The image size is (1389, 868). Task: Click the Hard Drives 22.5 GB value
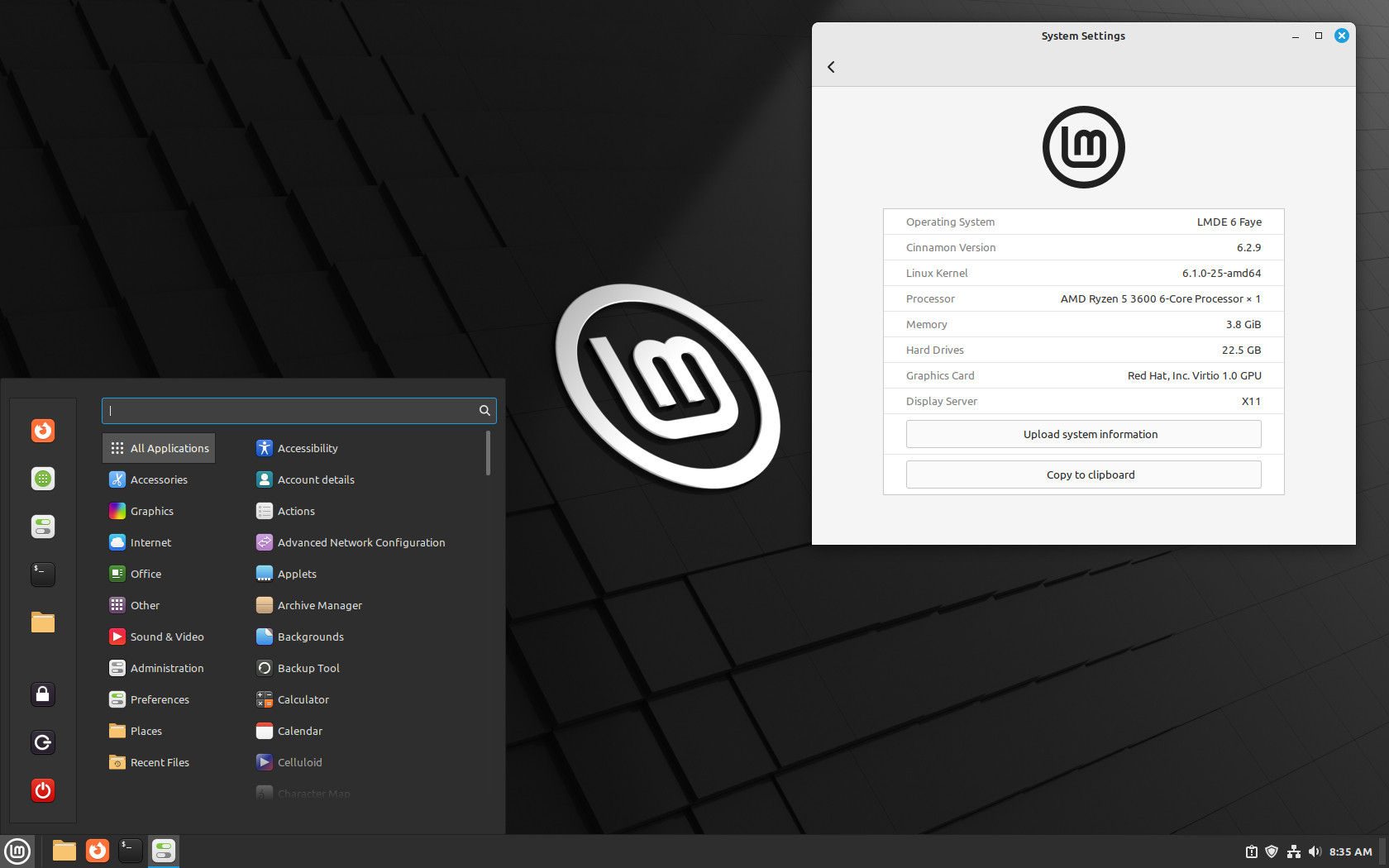click(x=1241, y=350)
